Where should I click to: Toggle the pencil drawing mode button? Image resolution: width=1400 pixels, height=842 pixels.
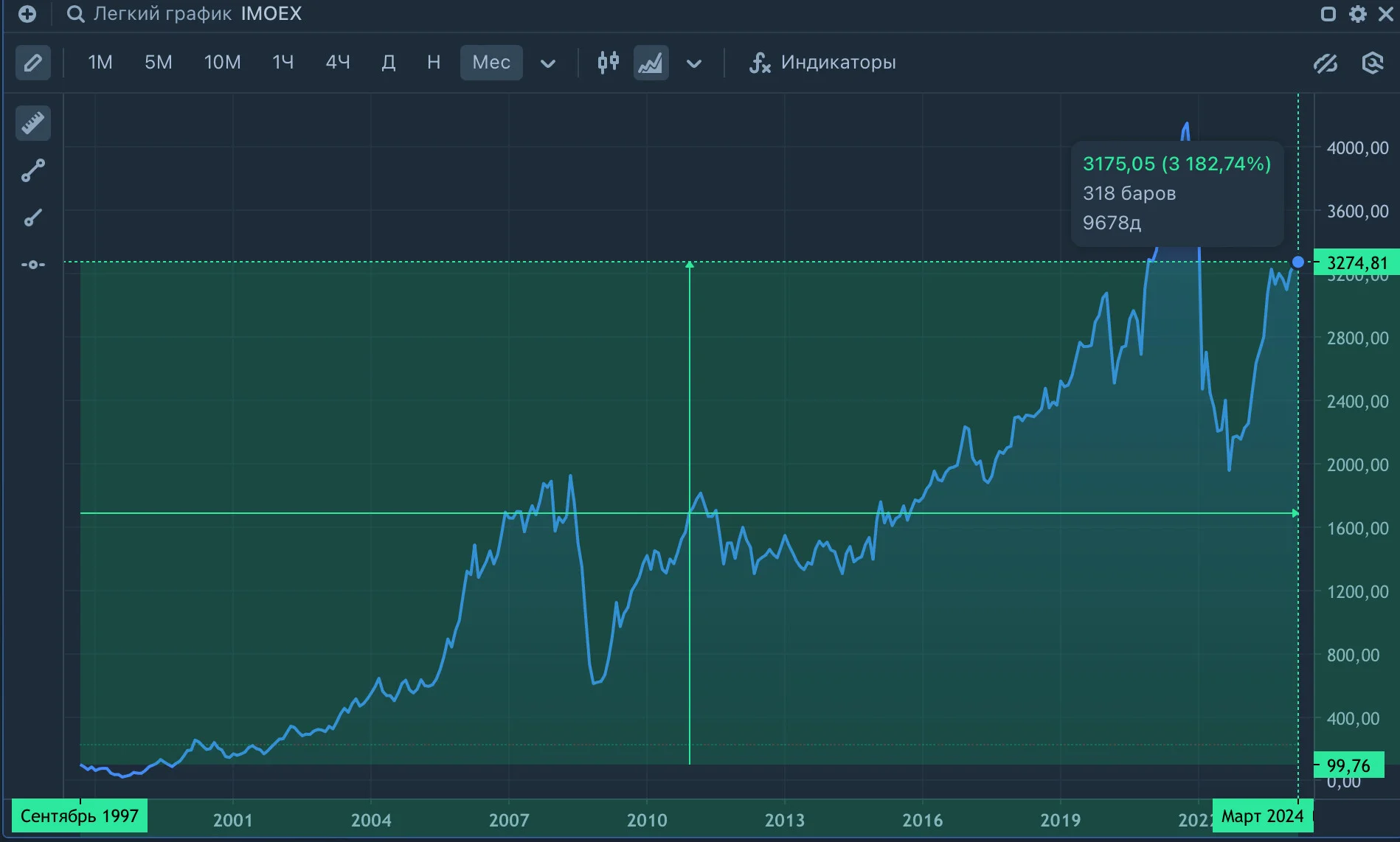pyautogui.click(x=33, y=63)
